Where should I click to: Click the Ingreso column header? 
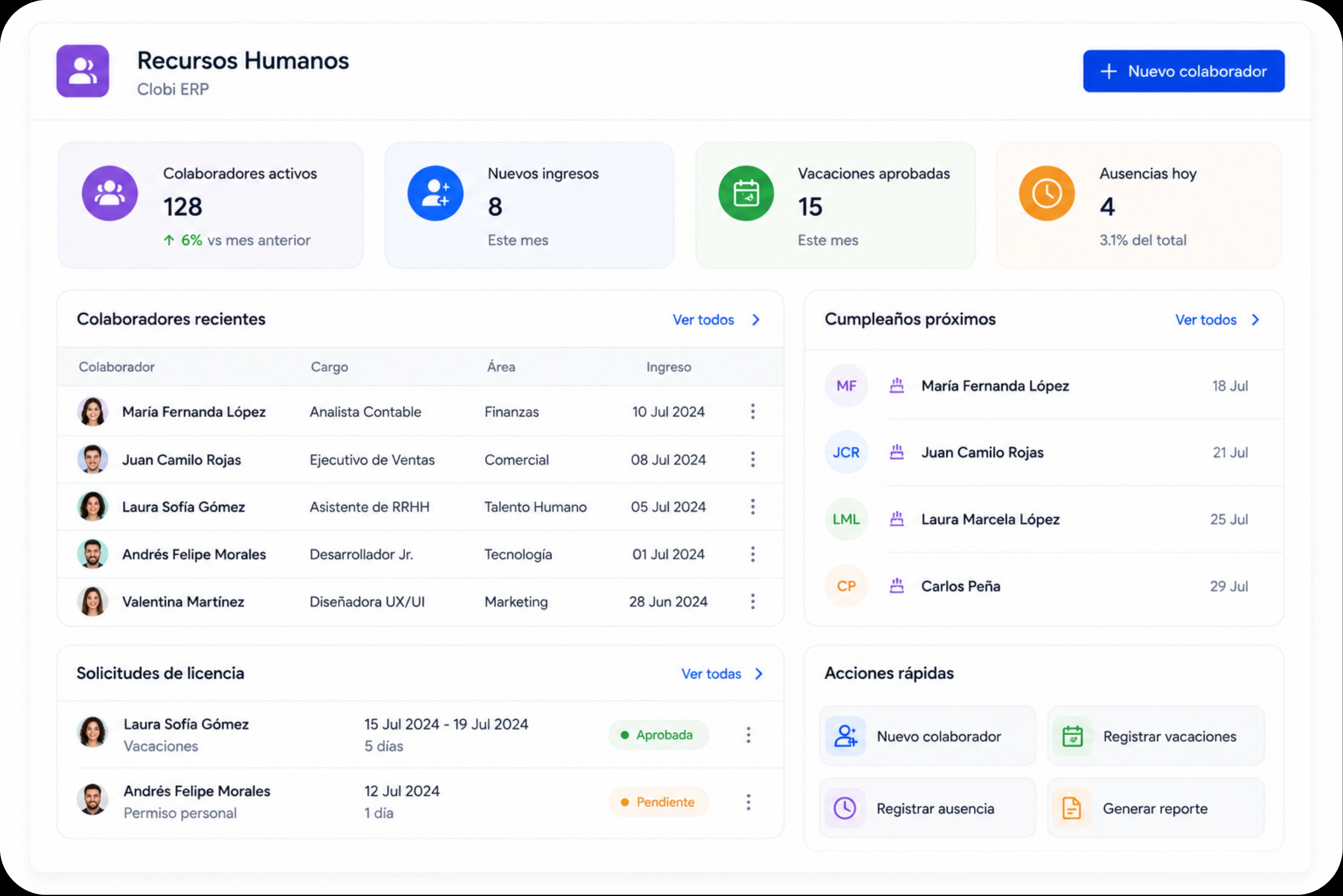669,367
